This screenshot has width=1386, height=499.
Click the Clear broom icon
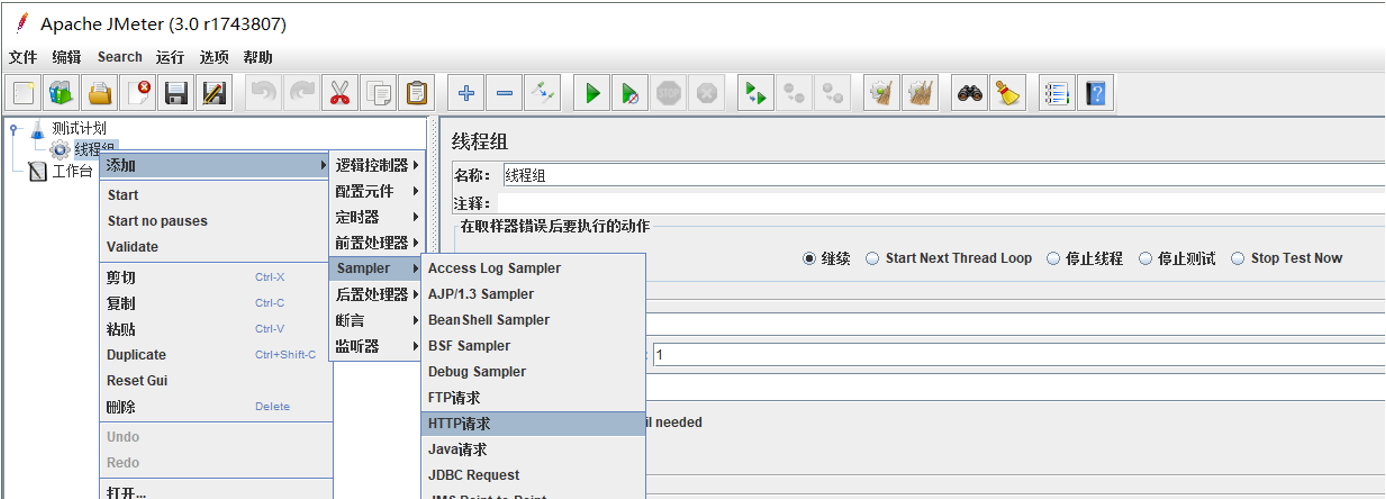coord(882,94)
